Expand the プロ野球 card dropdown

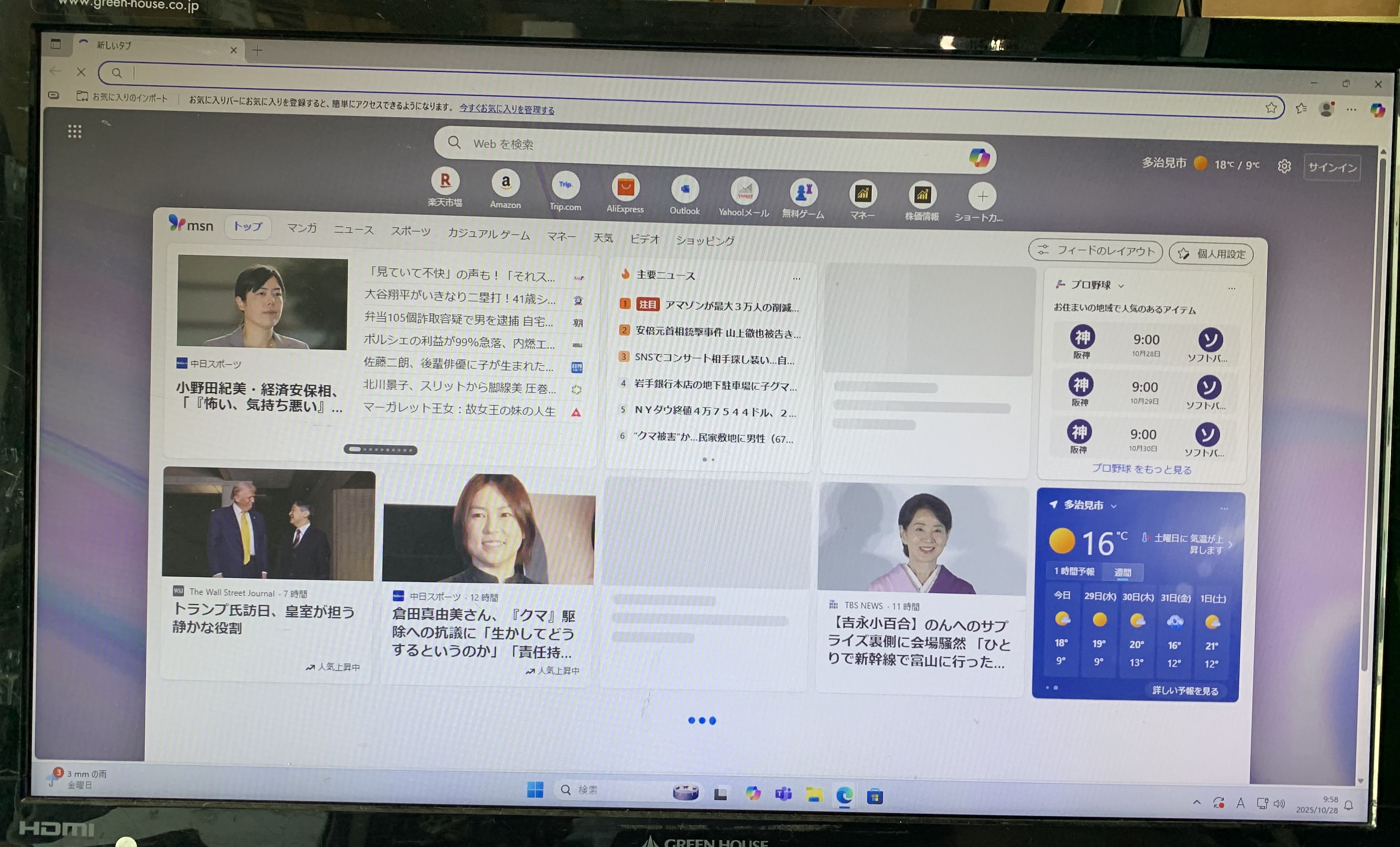[x=1121, y=285]
